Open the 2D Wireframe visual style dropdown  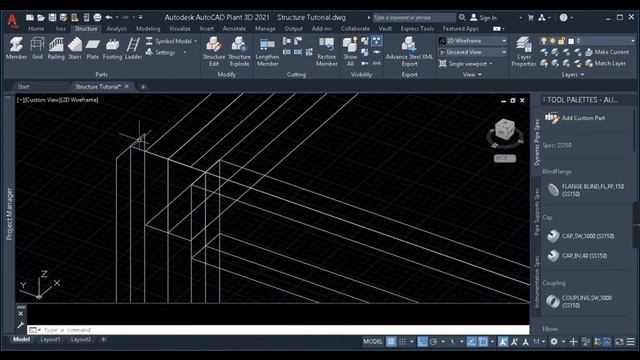[x=473, y=41]
